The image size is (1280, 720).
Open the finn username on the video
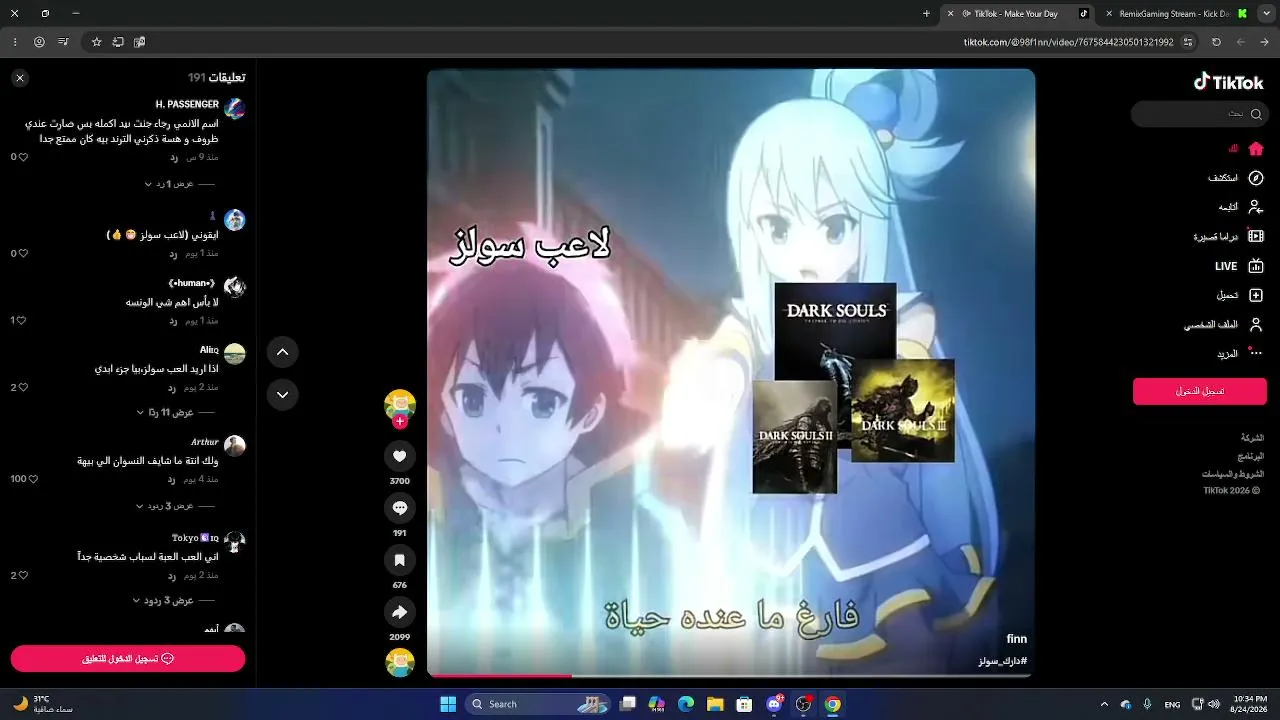point(1017,639)
